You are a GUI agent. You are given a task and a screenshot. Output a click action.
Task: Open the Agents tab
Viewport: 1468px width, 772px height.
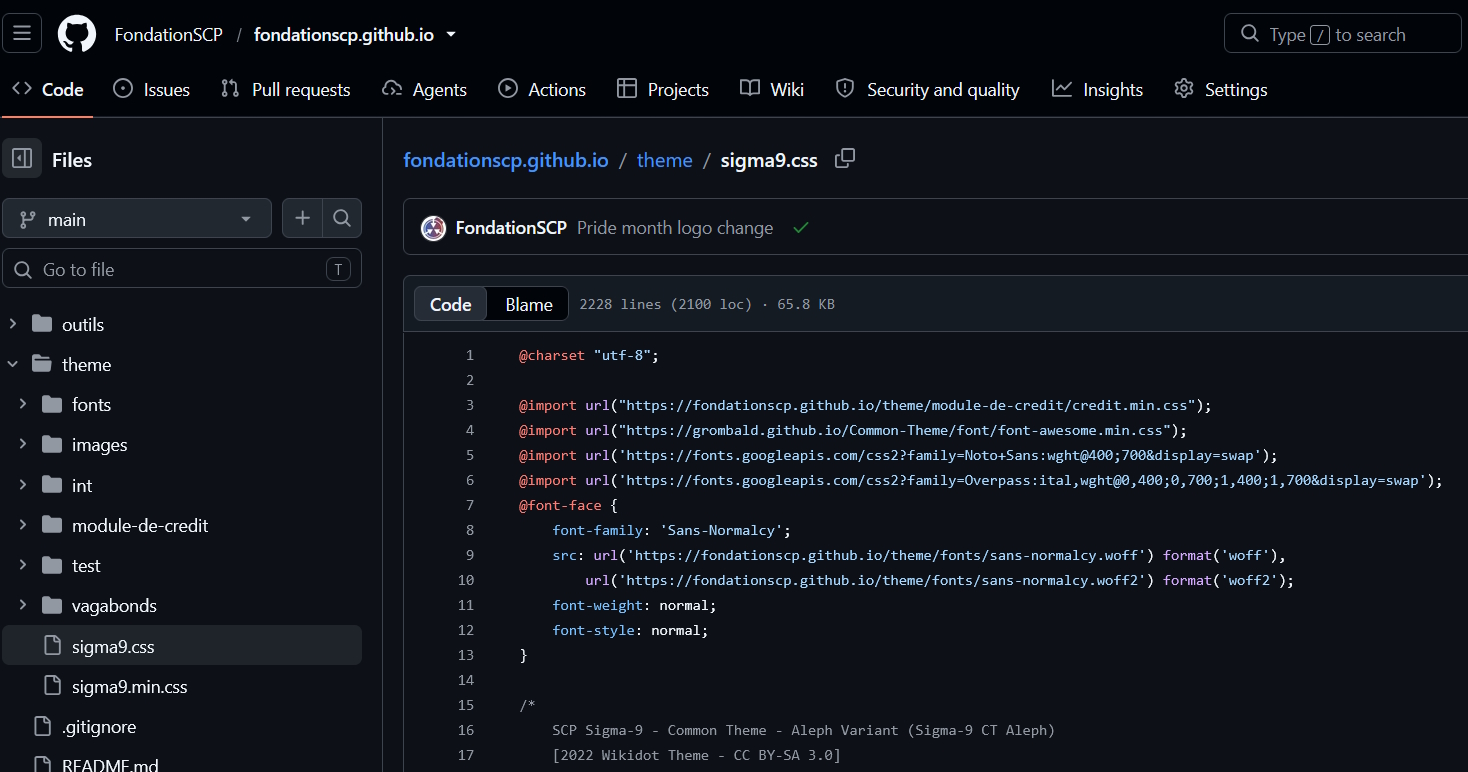[x=424, y=89]
